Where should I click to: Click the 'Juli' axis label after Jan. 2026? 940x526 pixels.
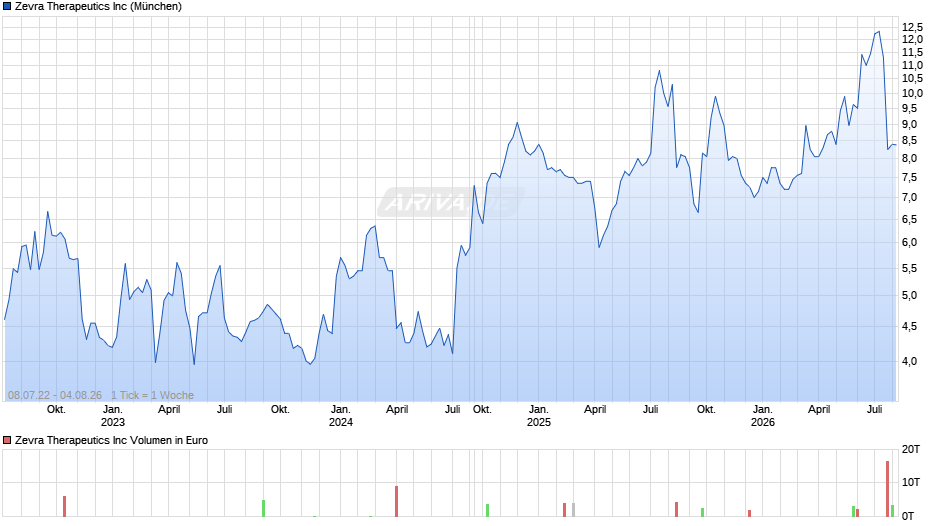(x=875, y=410)
